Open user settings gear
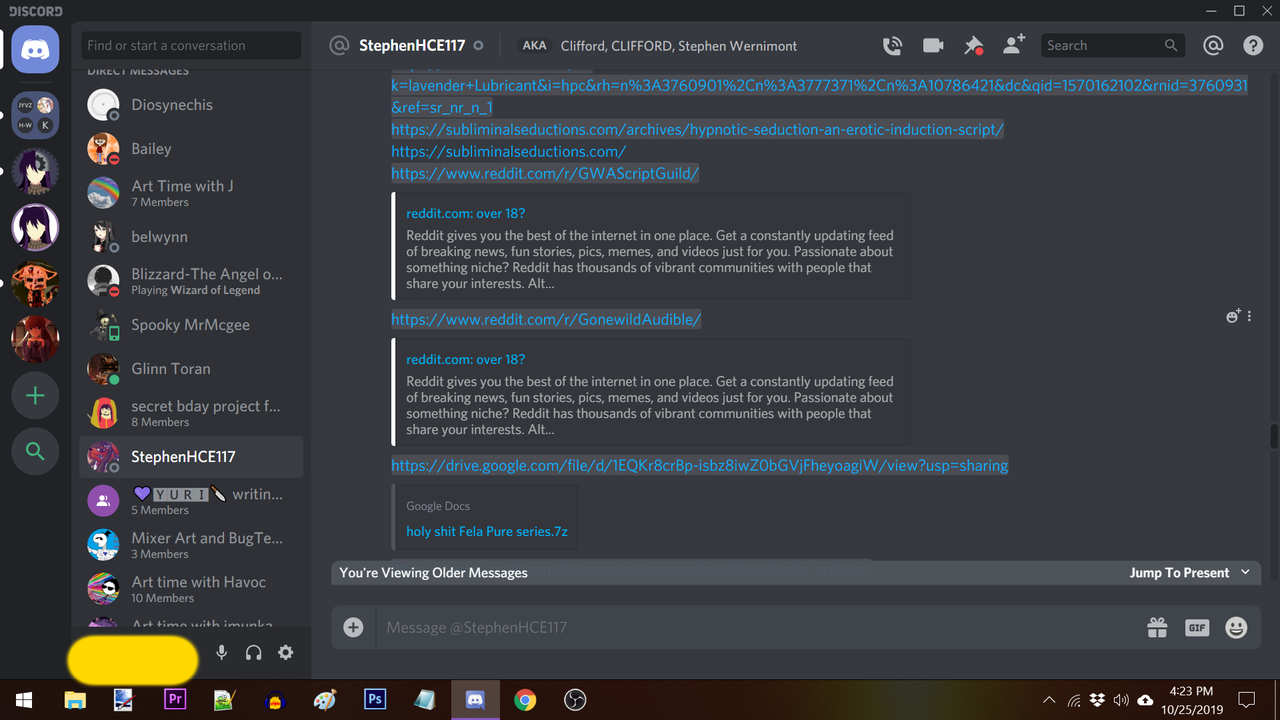 (286, 652)
